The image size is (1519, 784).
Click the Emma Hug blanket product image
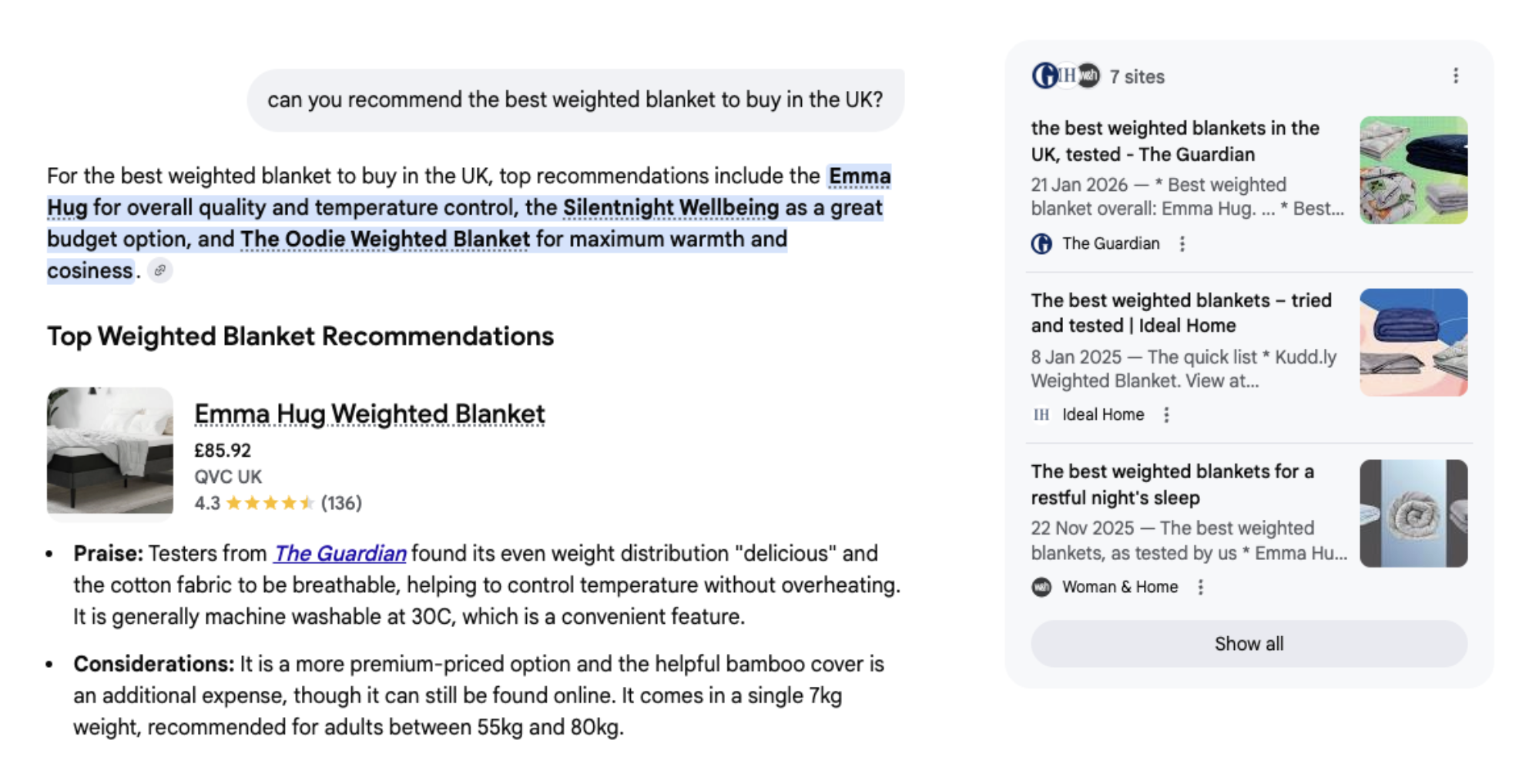(110, 451)
